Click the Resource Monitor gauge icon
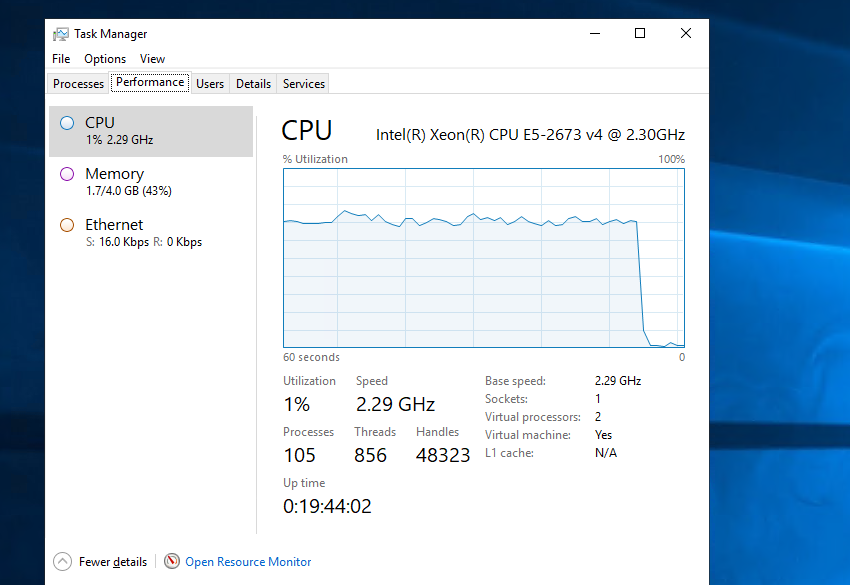Viewport: 850px width, 585px height. coord(172,562)
